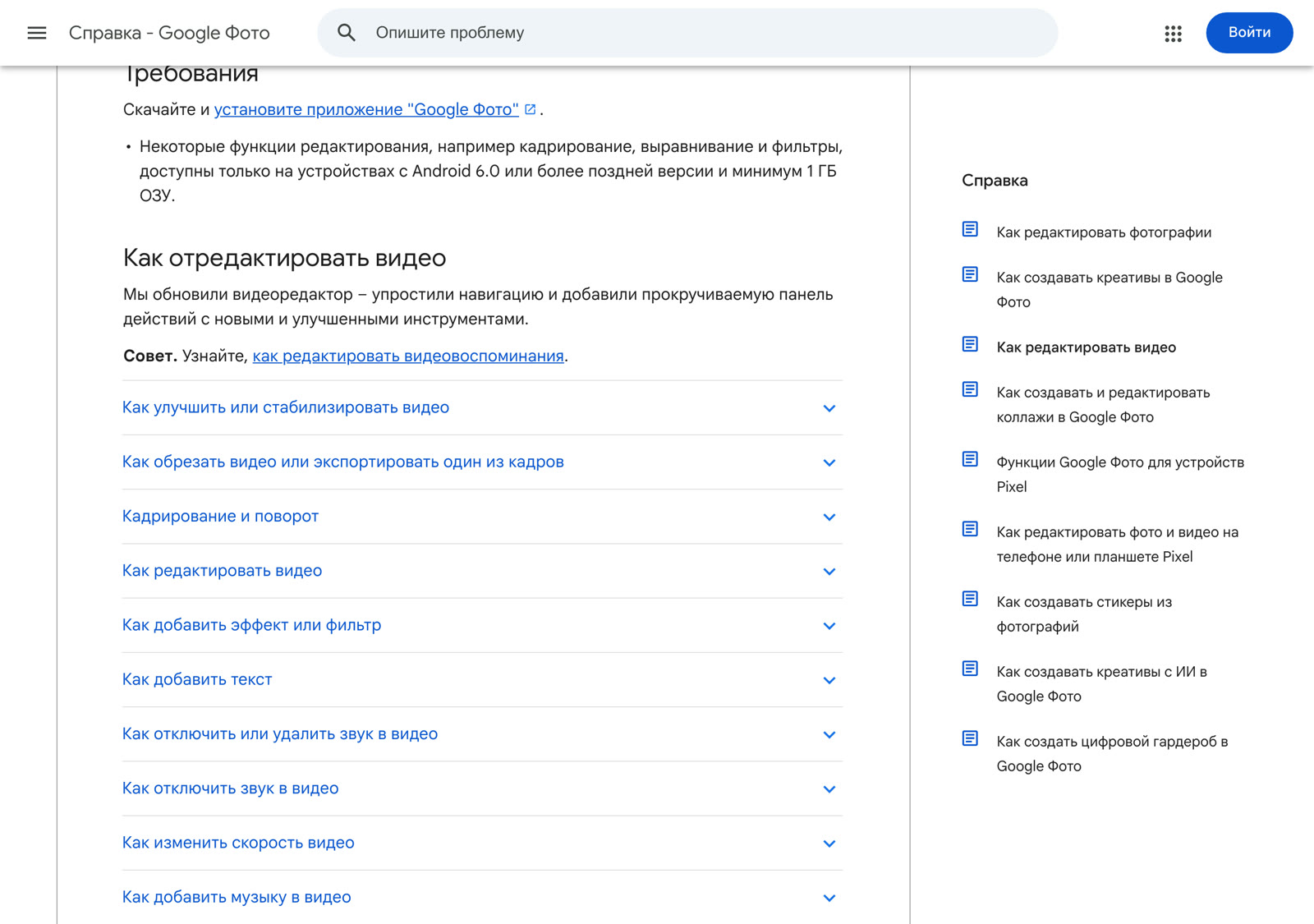The image size is (1314, 924).
Task: Open link "установите приложение Google Фото"
Action: (x=366, y=109)
